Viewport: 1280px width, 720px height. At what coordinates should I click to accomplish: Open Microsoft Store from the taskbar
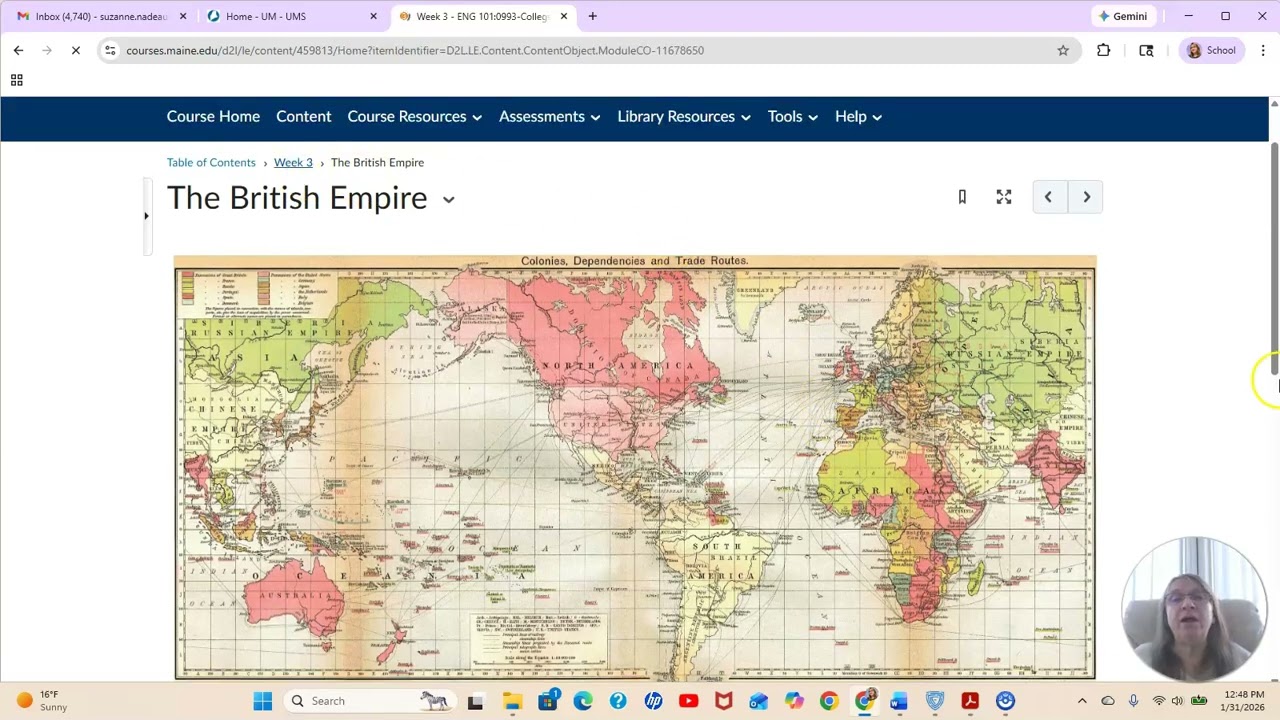pos(548,701)
